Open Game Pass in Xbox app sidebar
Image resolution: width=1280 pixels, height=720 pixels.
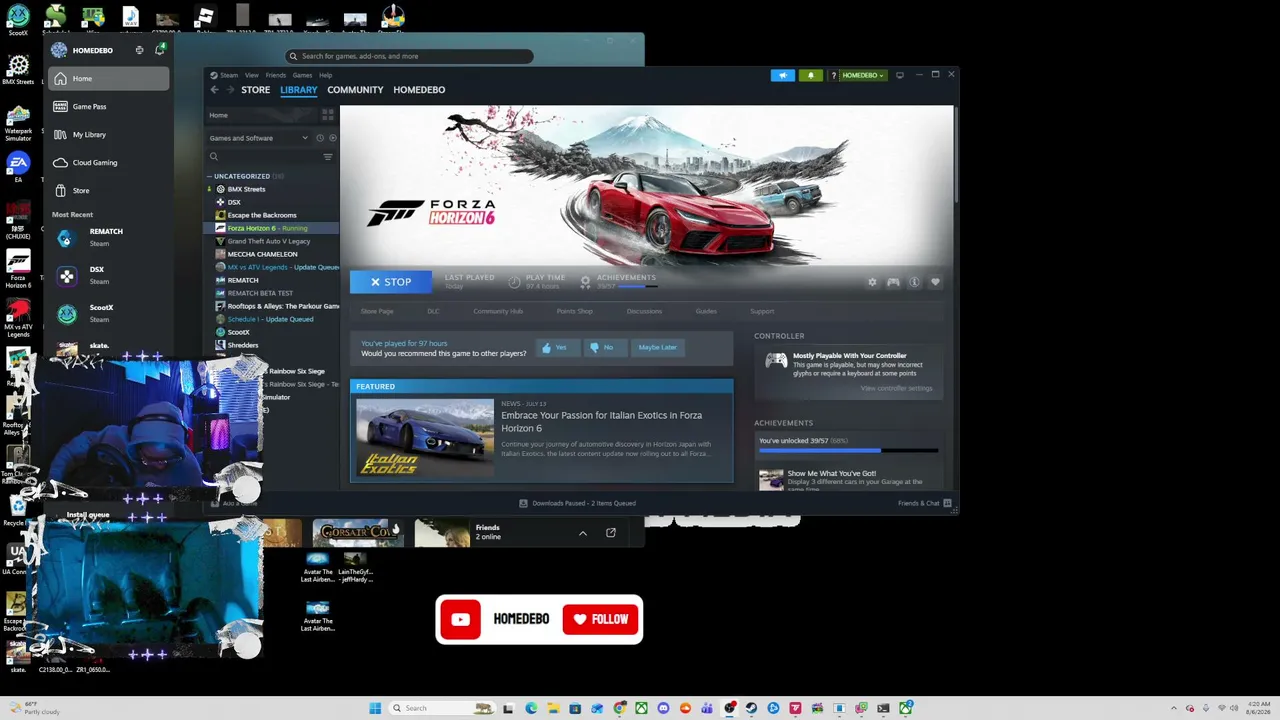pyautogui.click(x=108, y=106)
